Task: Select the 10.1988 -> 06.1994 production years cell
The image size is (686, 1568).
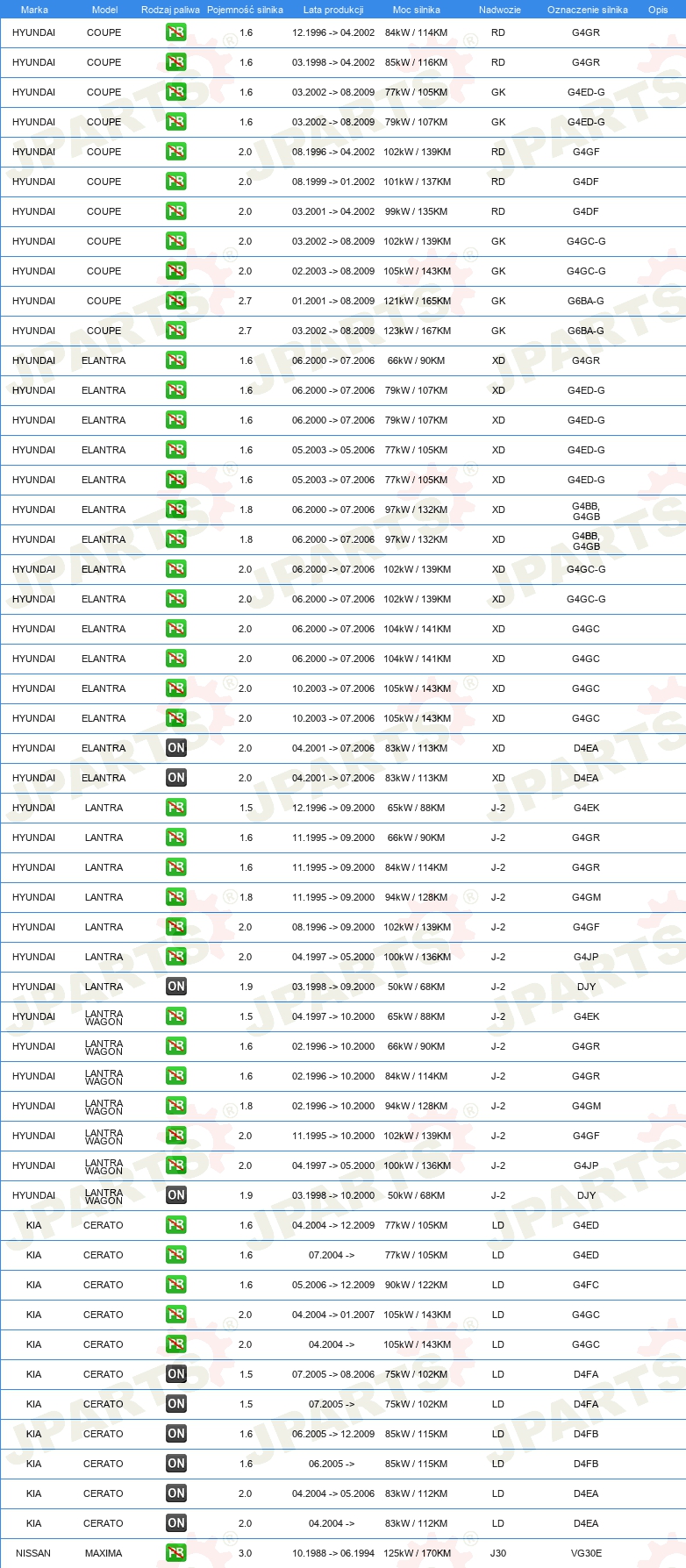Action: [333, 1553]
